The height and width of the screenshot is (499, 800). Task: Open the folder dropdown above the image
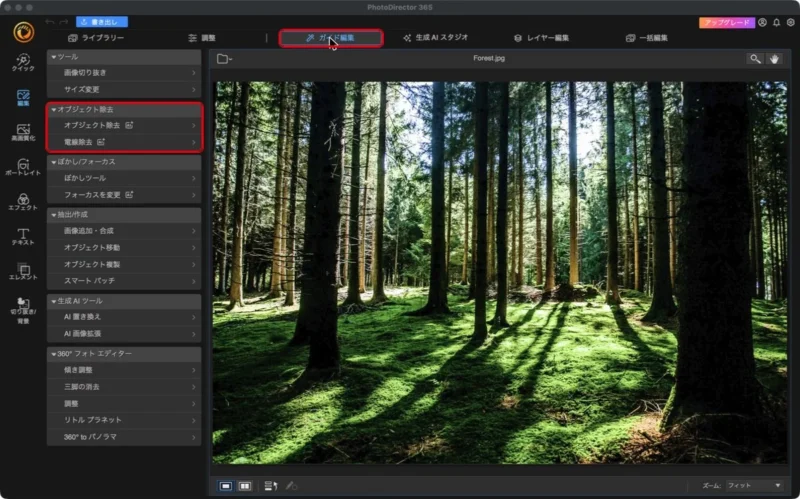pos(224,59)
